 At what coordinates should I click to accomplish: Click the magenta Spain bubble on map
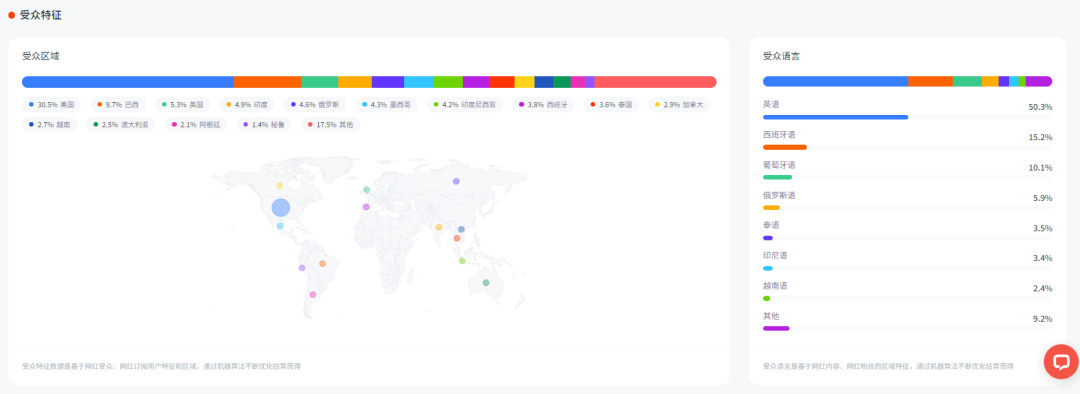pos(366,207)
